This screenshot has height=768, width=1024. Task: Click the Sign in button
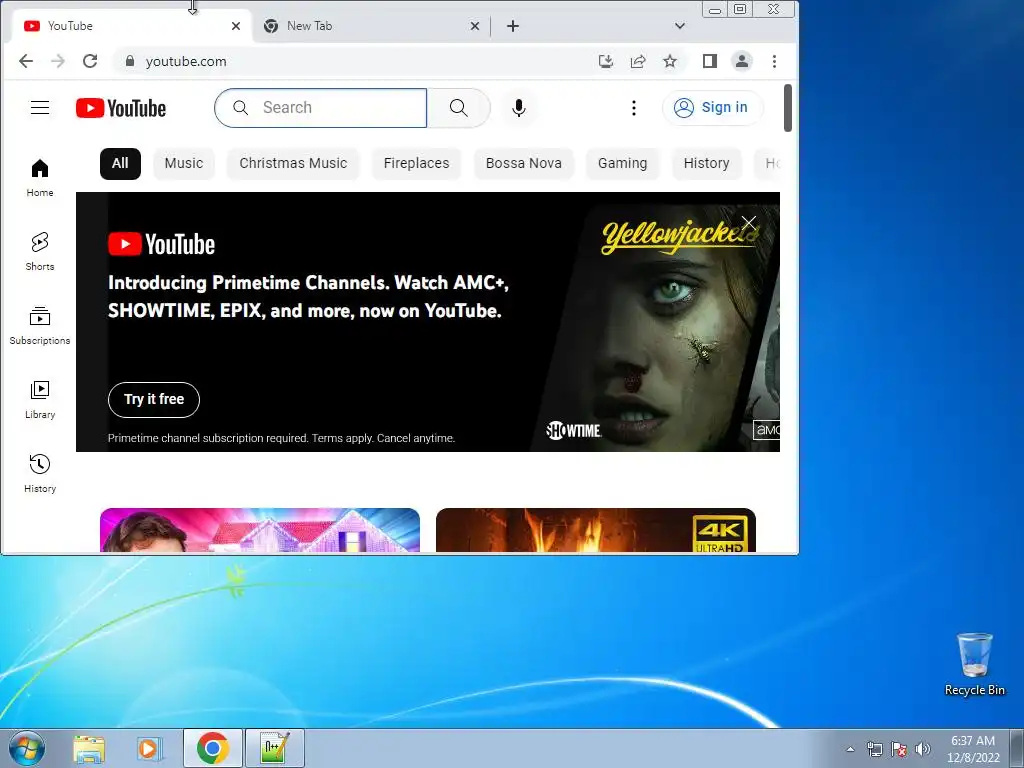click(x=712, y=108)
